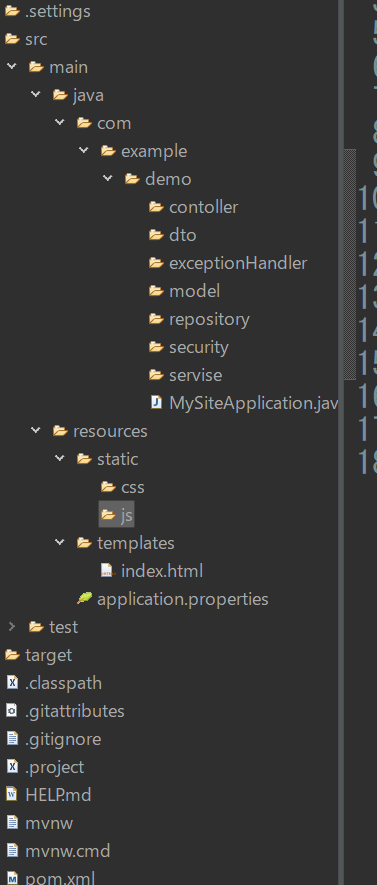The image size is (377, 885).
Task: Click the templates folder icon
Action: (84, 543)
